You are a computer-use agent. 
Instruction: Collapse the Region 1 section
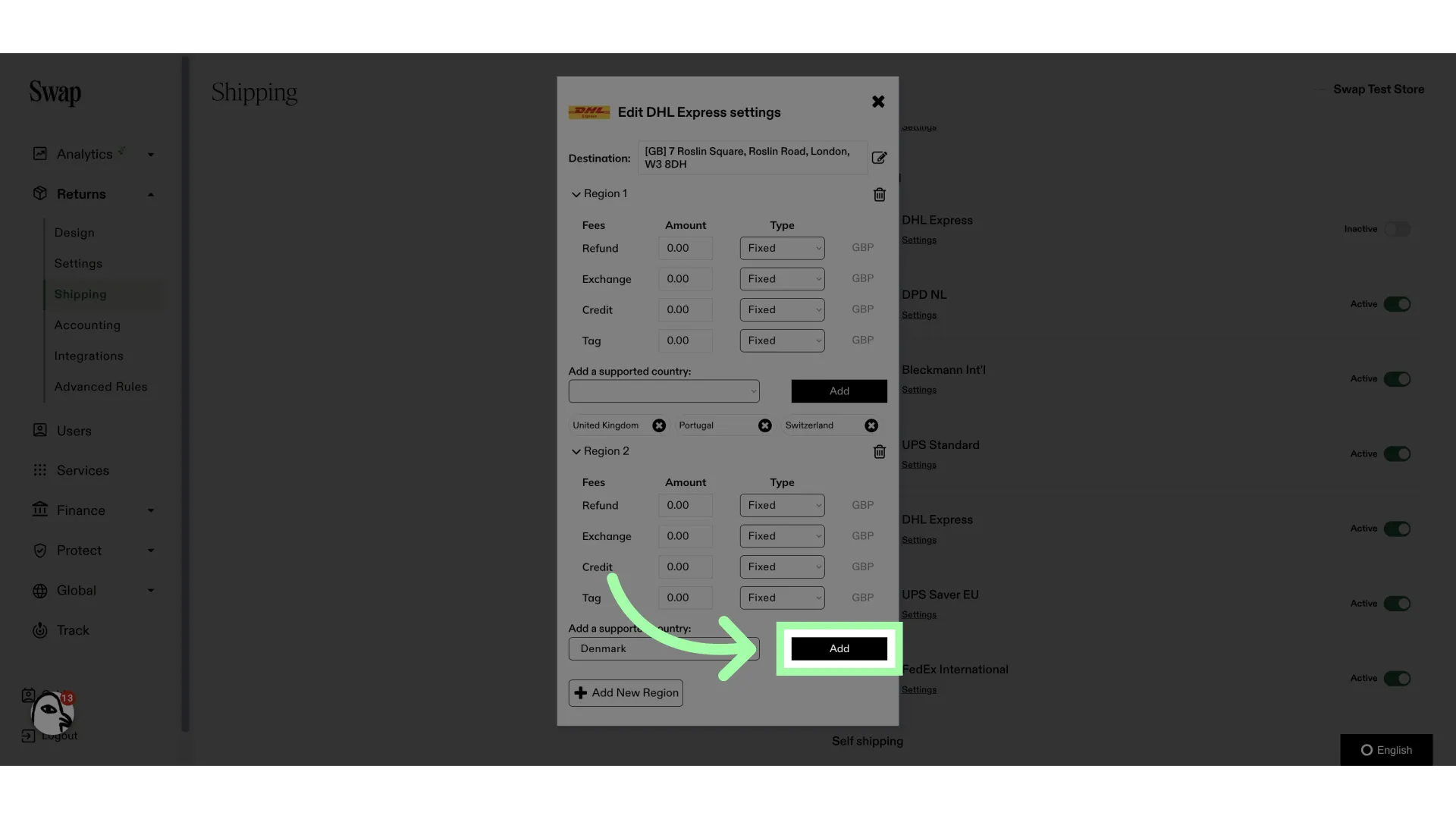[x=576, y=194]
